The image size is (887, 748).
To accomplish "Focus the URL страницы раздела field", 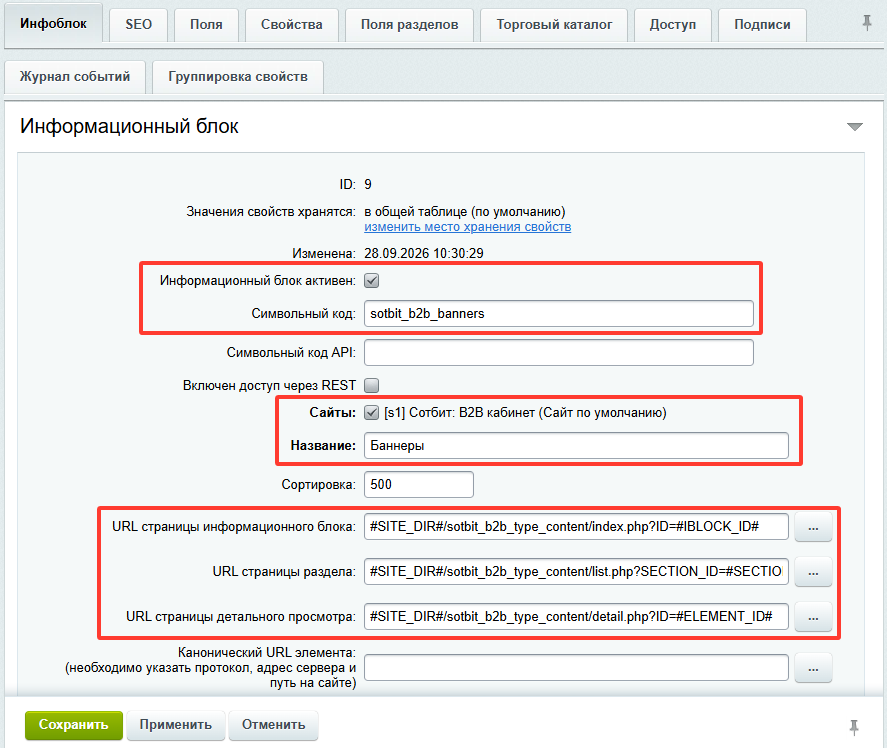I will (x=576, y=571).
